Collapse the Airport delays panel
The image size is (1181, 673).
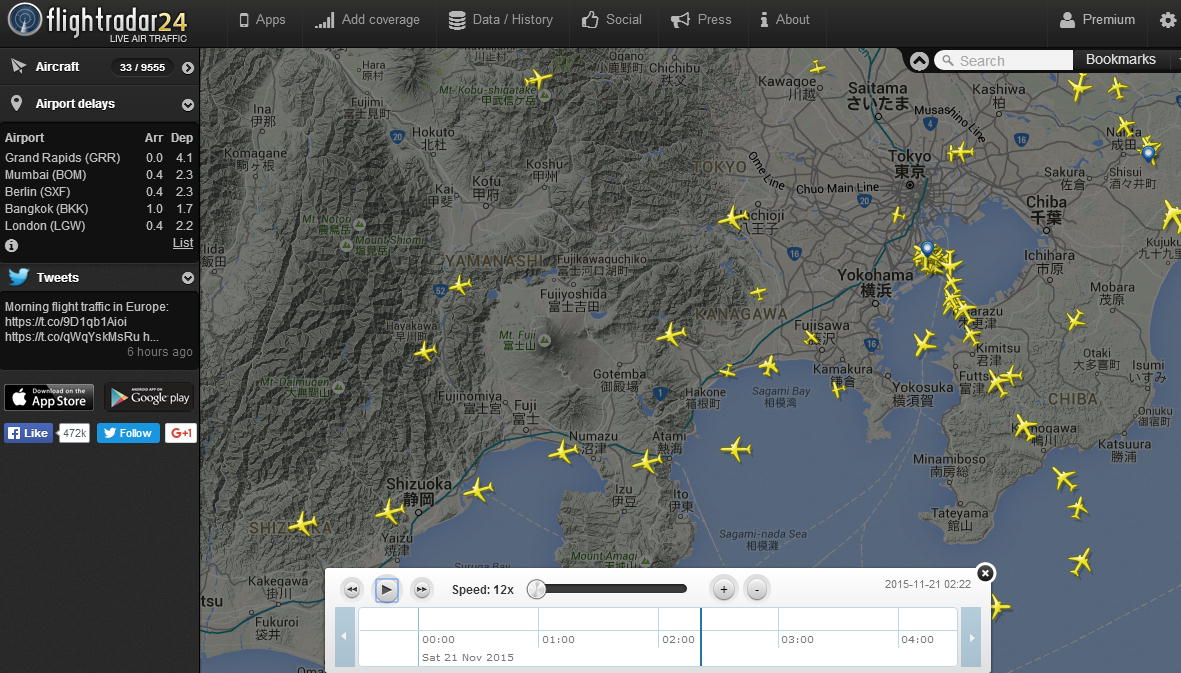click(187, 104)
